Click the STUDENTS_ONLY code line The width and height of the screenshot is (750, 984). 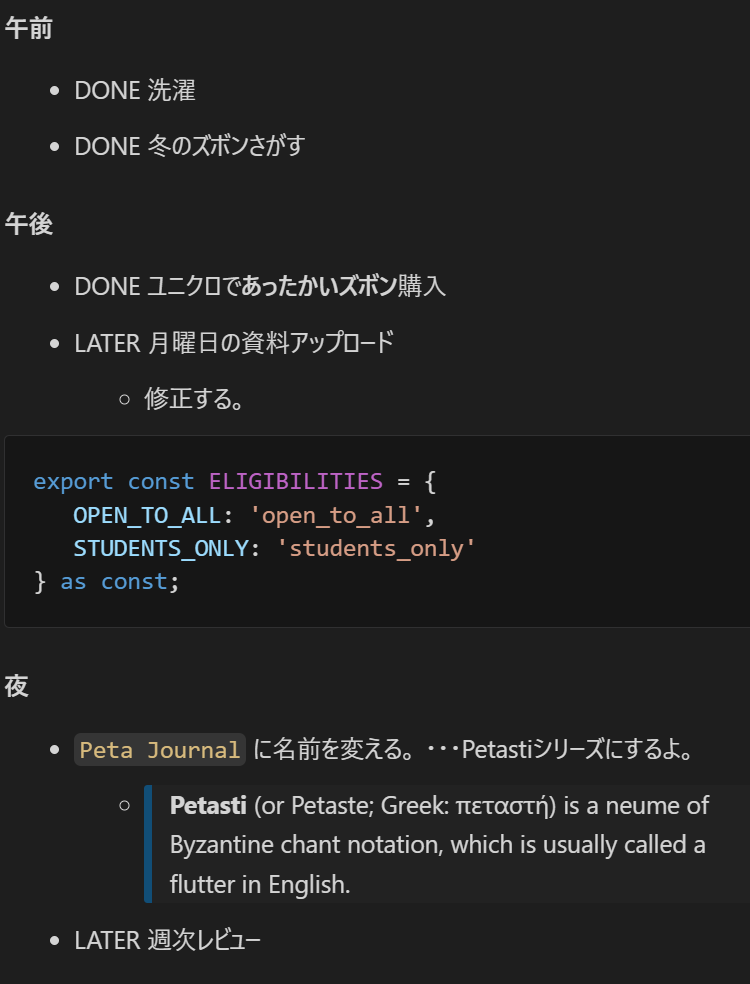click(274, 548)
